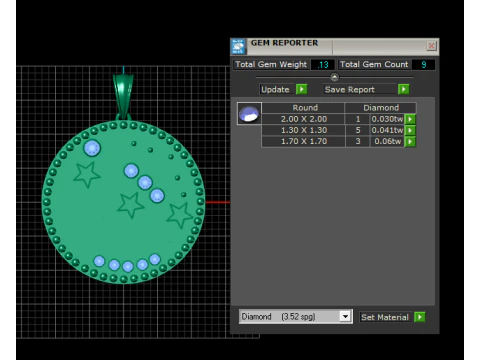This screenshot has height=360, width=480.
Task: Collapse panel using the round arrow handle
Action: click(x=334, y=77)
